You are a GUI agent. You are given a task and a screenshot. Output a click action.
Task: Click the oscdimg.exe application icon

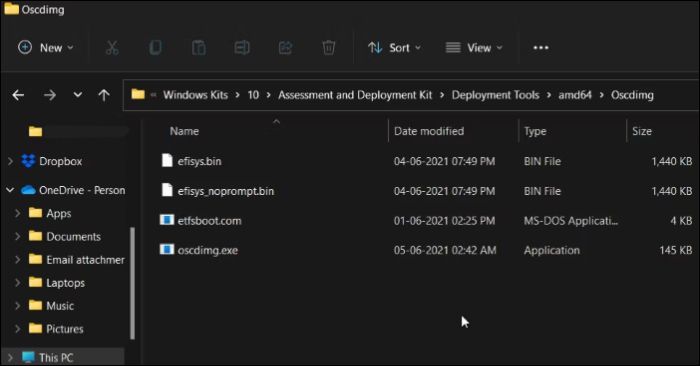[x=167, y=250]
